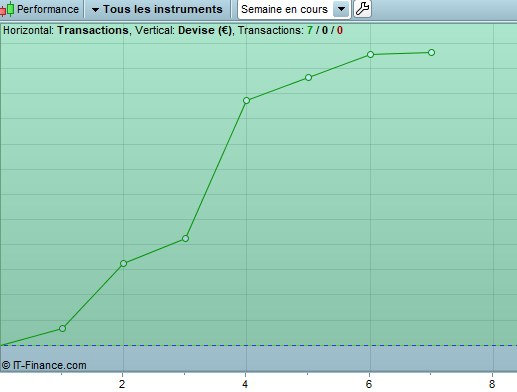Select the first transaction data point

click(x=62, y=329)
